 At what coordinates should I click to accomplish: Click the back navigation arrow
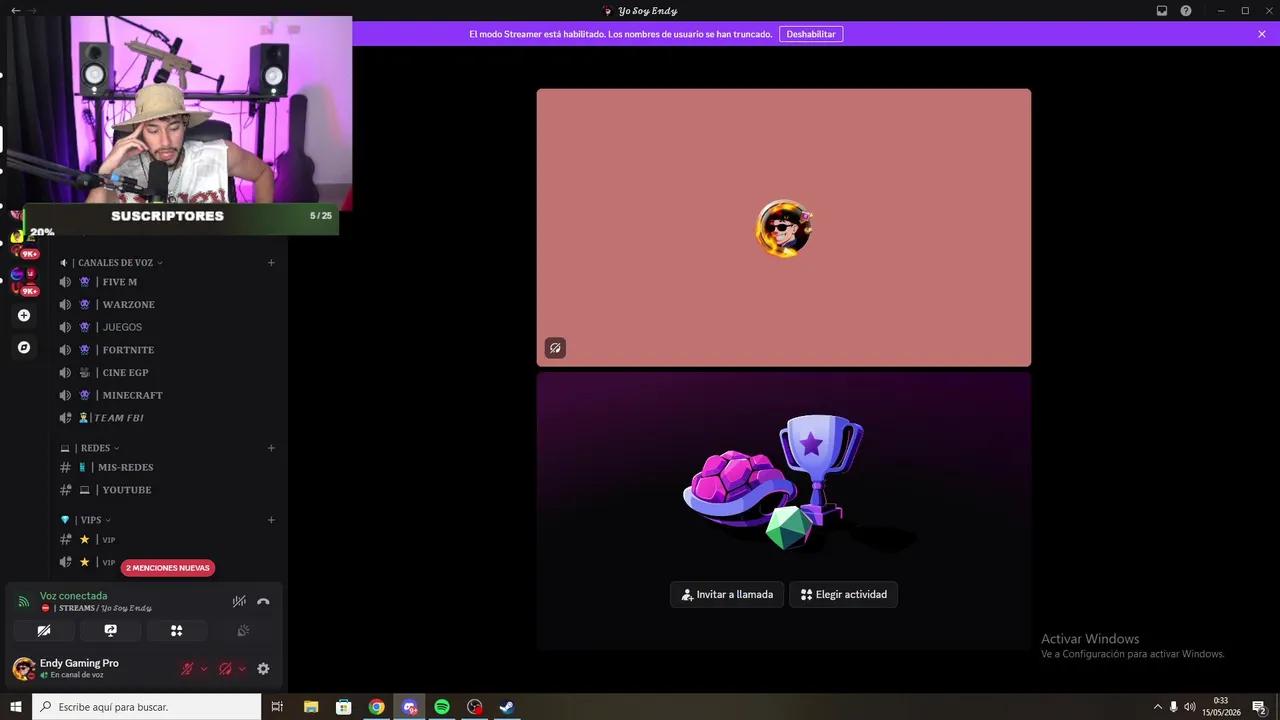[15, 10]
